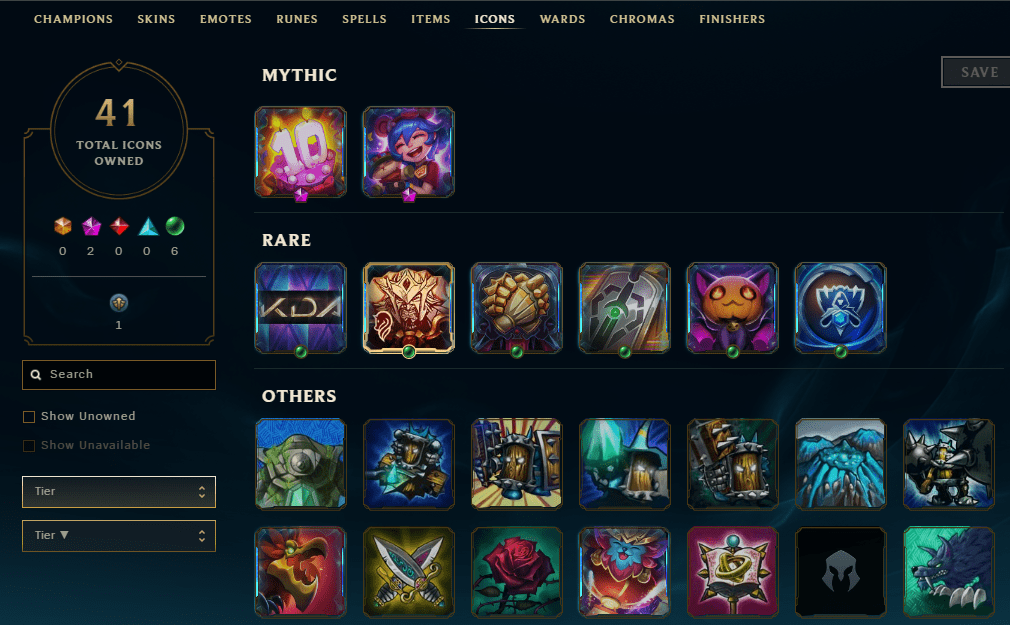Select the red rose icon
1010x625 pixels.
pos(517,572)
